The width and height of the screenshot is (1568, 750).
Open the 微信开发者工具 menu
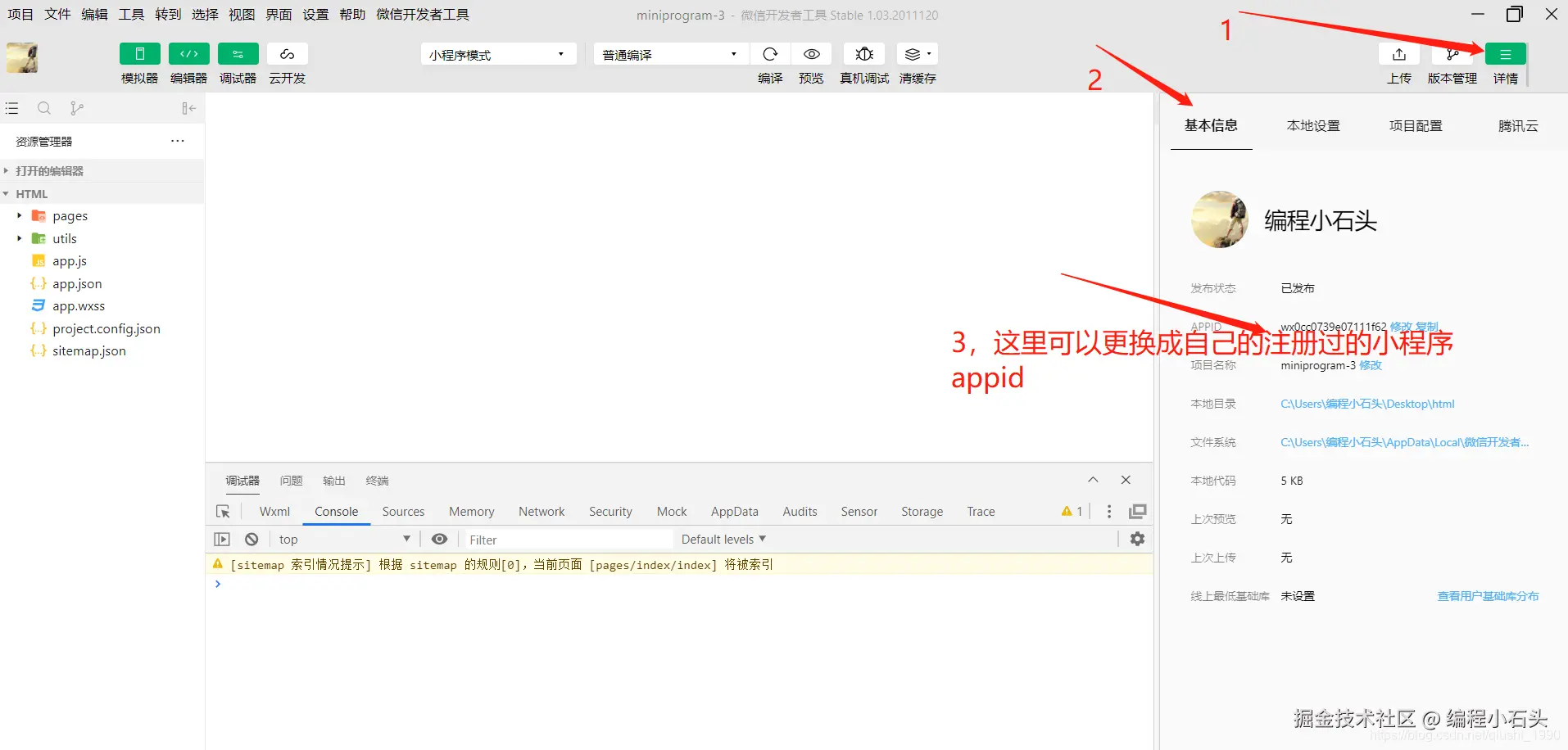pyautogui.click(x=423, y=15)
